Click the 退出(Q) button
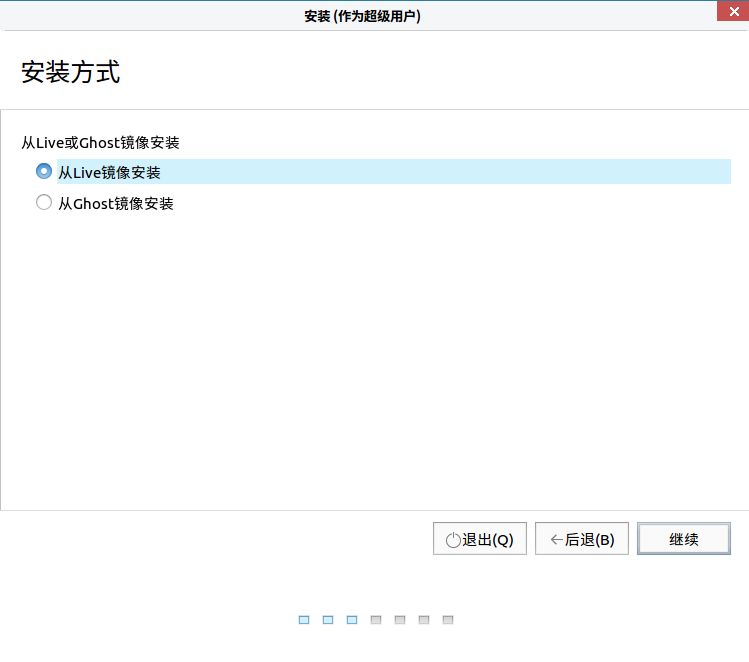 point(480,539)
